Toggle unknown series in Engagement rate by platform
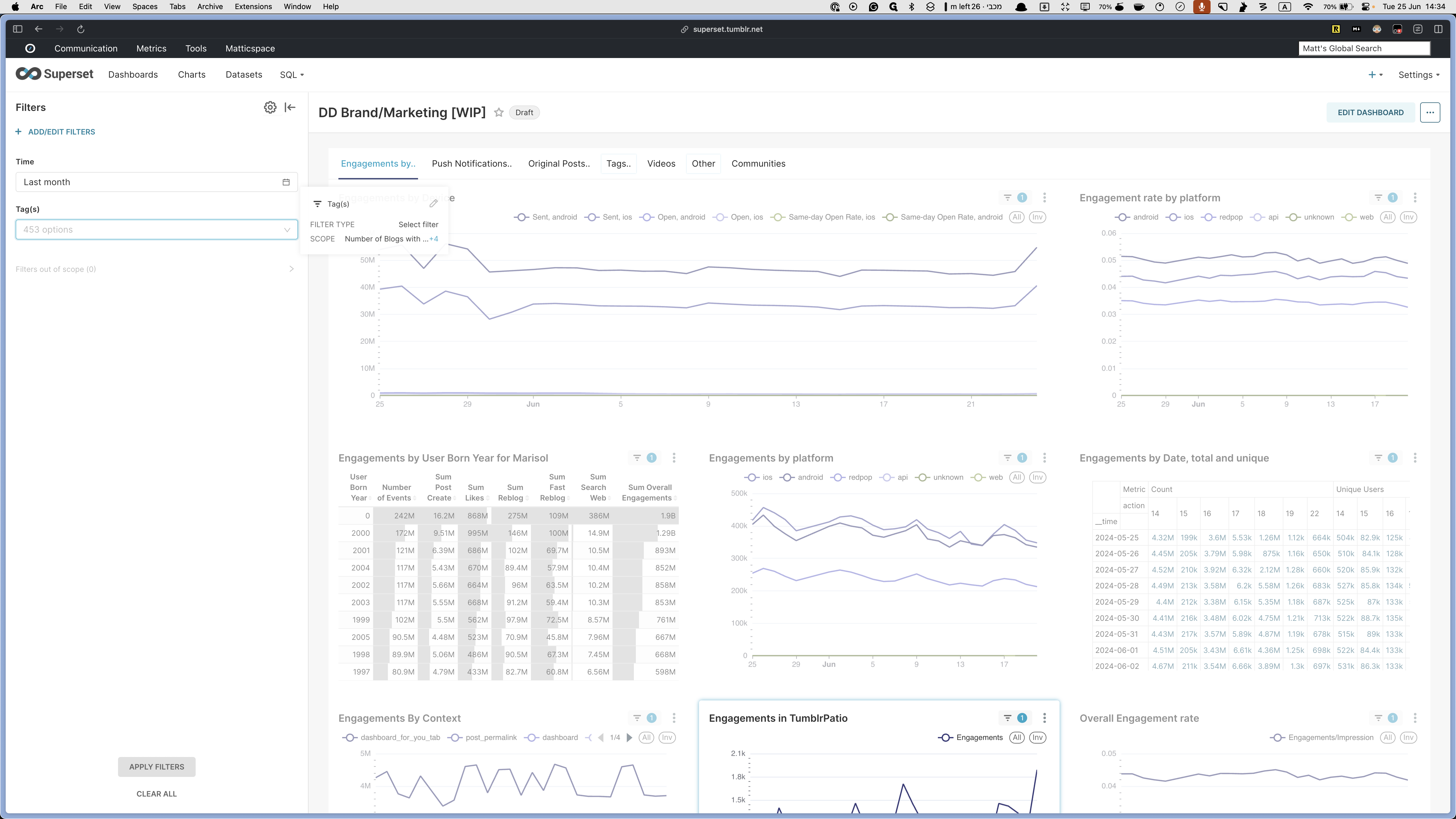Screen dimensions: 1456x819 [1310, 217]
